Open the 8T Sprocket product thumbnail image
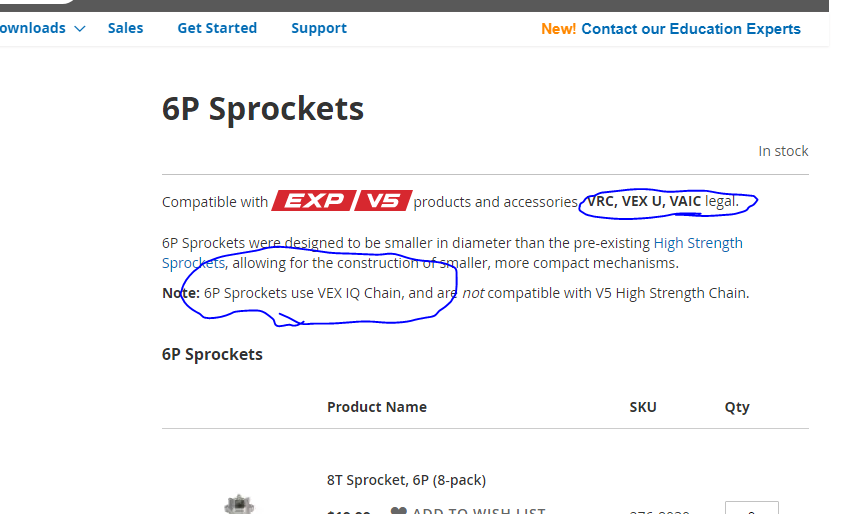The height and width of the screenshot is (514, 864). pyautogui.click(x=239, y=504)
